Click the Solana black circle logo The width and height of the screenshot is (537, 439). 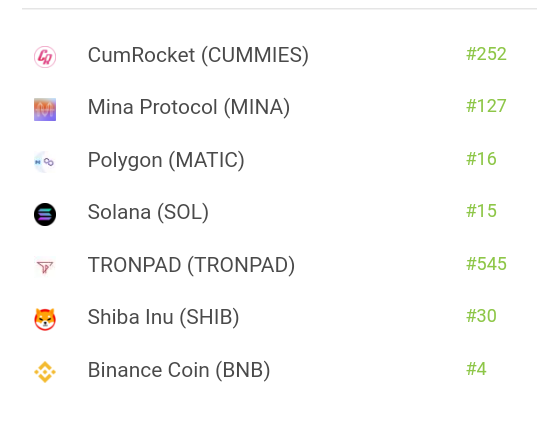pyautogui.click(x=45, y=214)
